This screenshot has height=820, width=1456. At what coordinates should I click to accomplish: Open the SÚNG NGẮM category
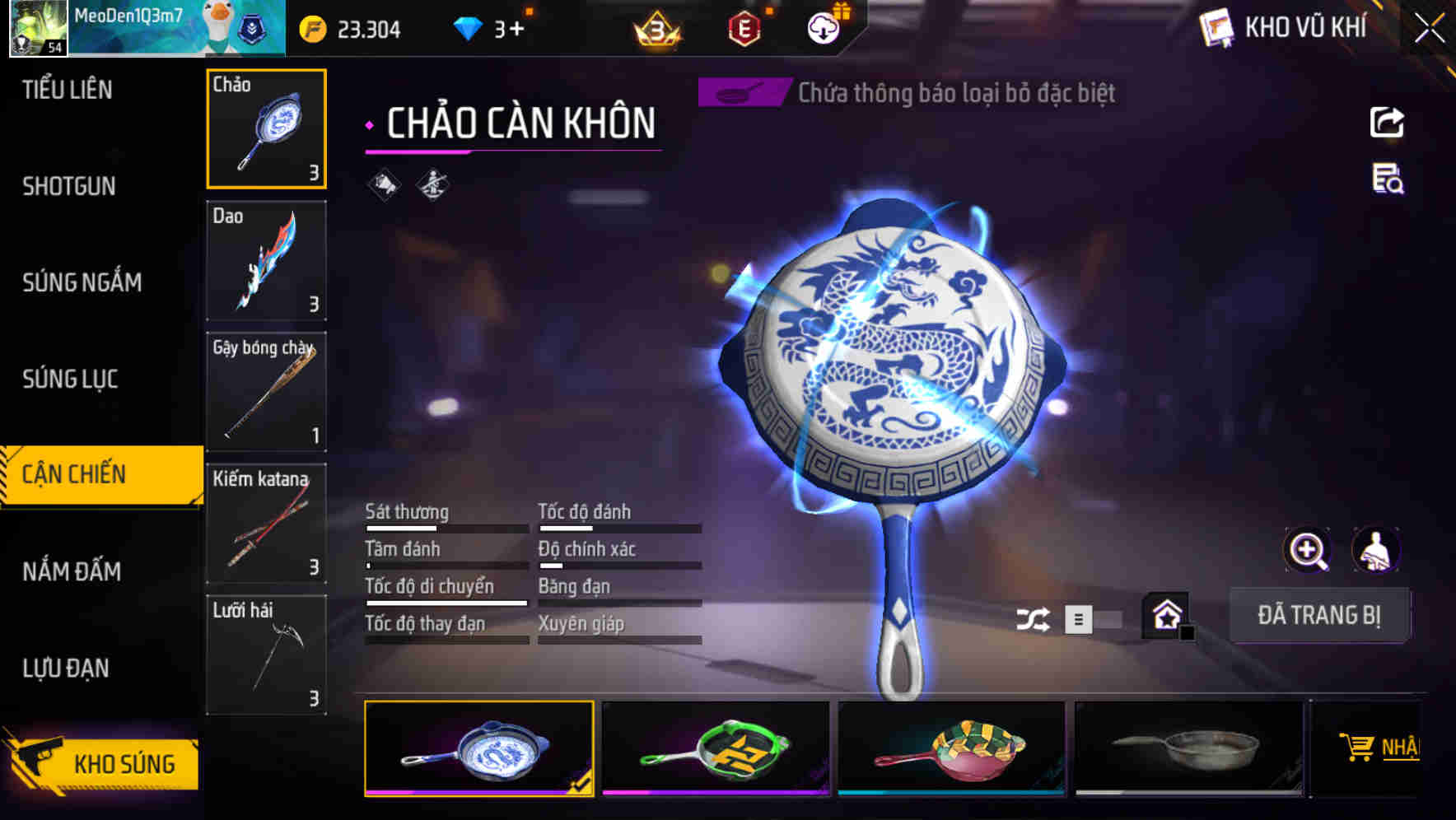[82, 282]
